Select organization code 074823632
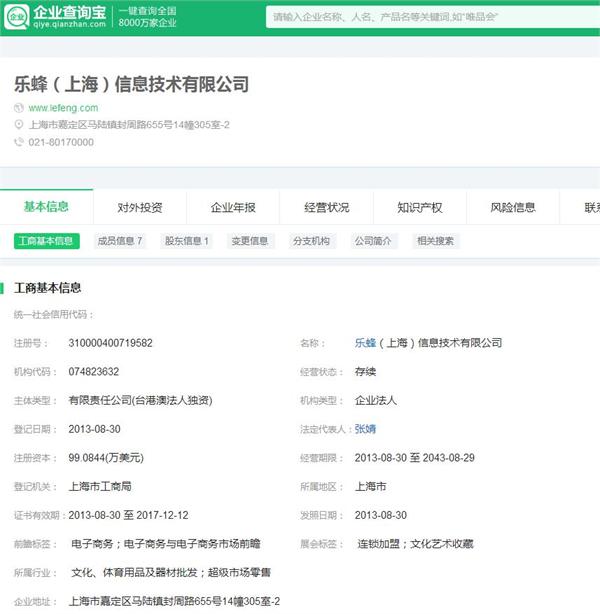The width and height of the screenshot is (600, 614). click(x=94, y=372)
